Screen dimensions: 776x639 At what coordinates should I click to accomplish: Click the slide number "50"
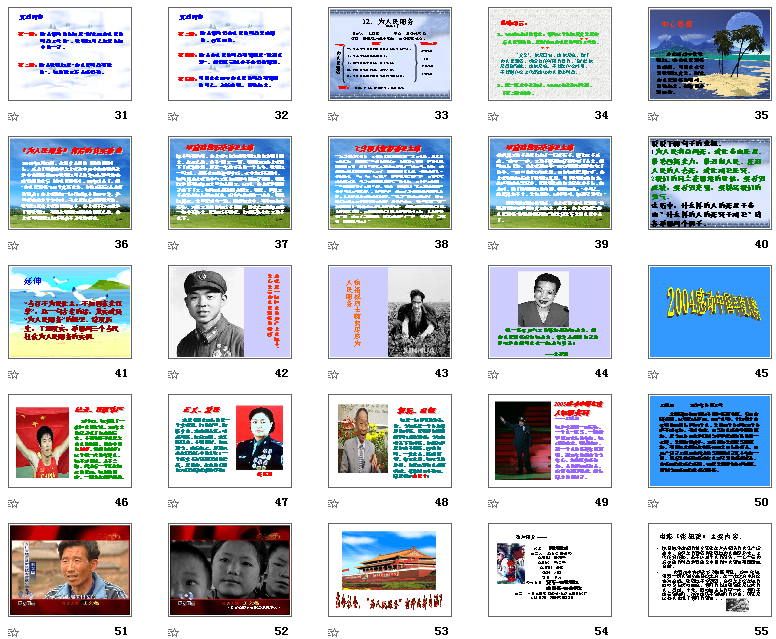click(761, 502)
